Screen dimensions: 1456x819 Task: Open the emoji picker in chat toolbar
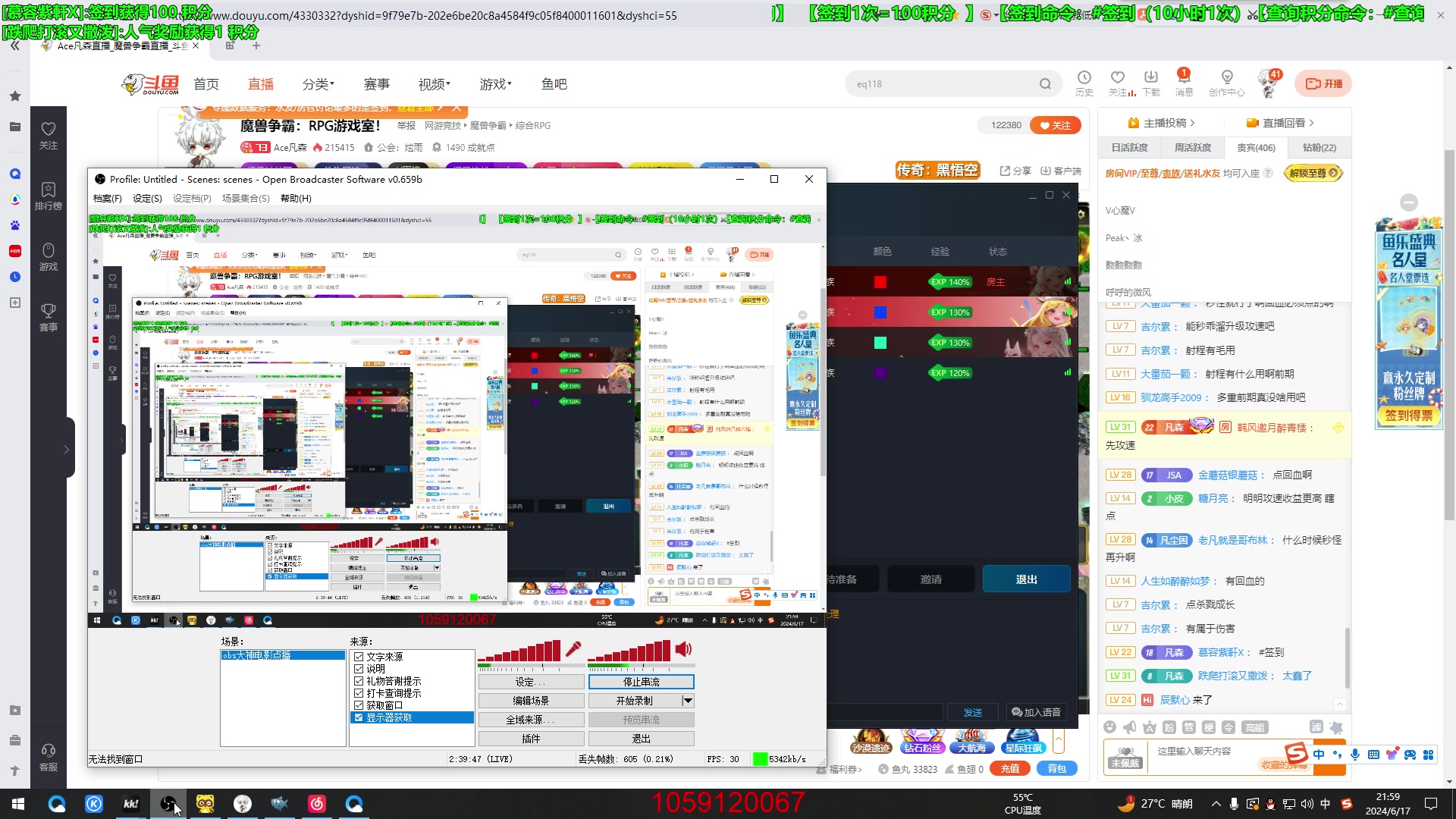[x=1110, y=727]
